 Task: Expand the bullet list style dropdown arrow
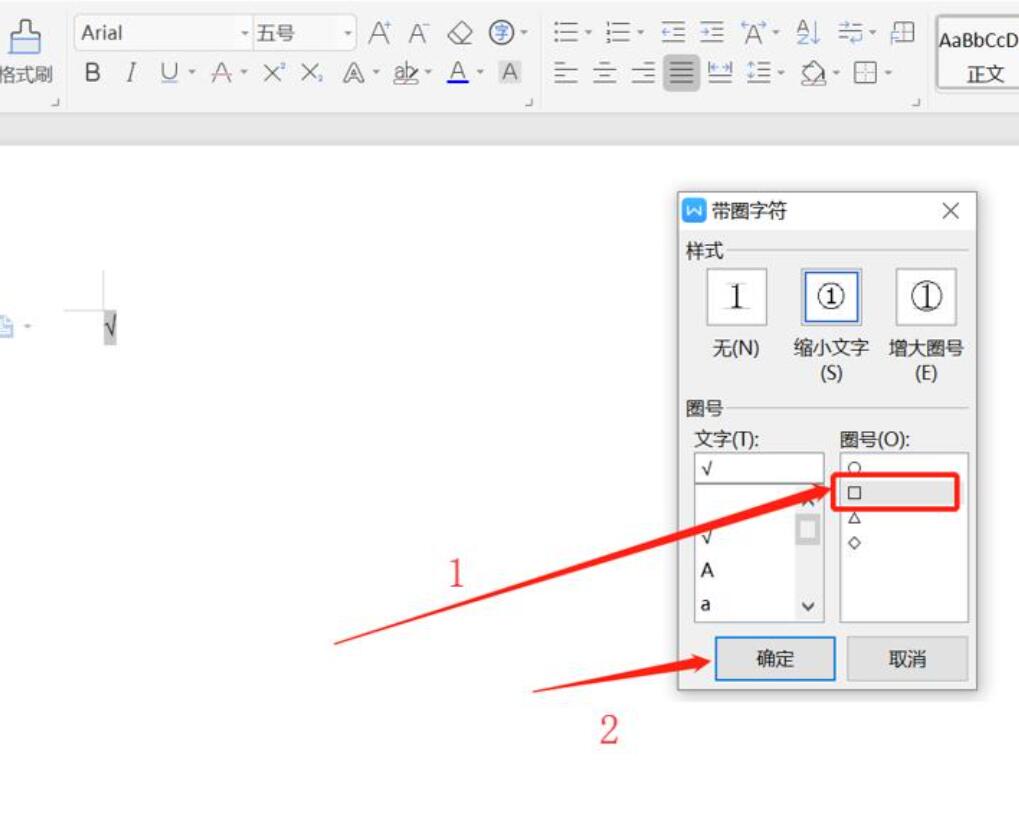click(588, 32)
